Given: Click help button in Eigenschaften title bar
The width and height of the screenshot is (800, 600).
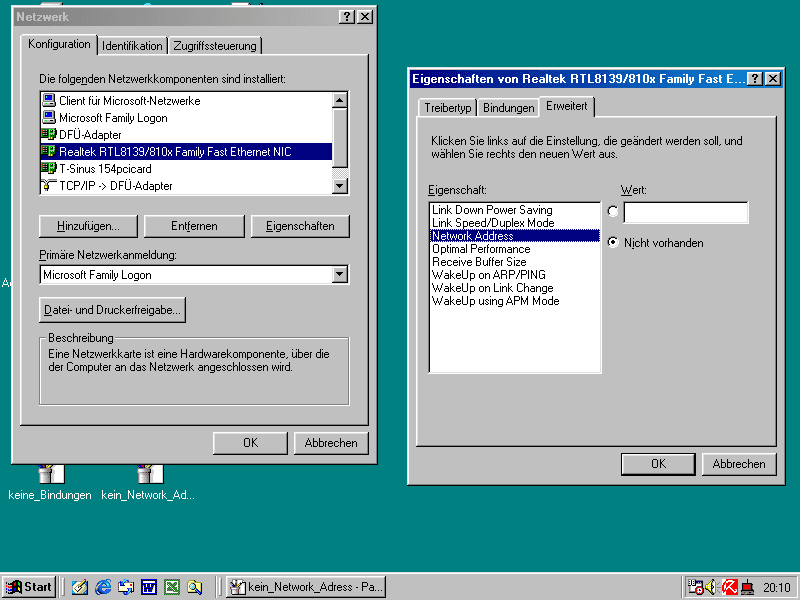Looking at the screenshot, I should click(x=755, y=79).
